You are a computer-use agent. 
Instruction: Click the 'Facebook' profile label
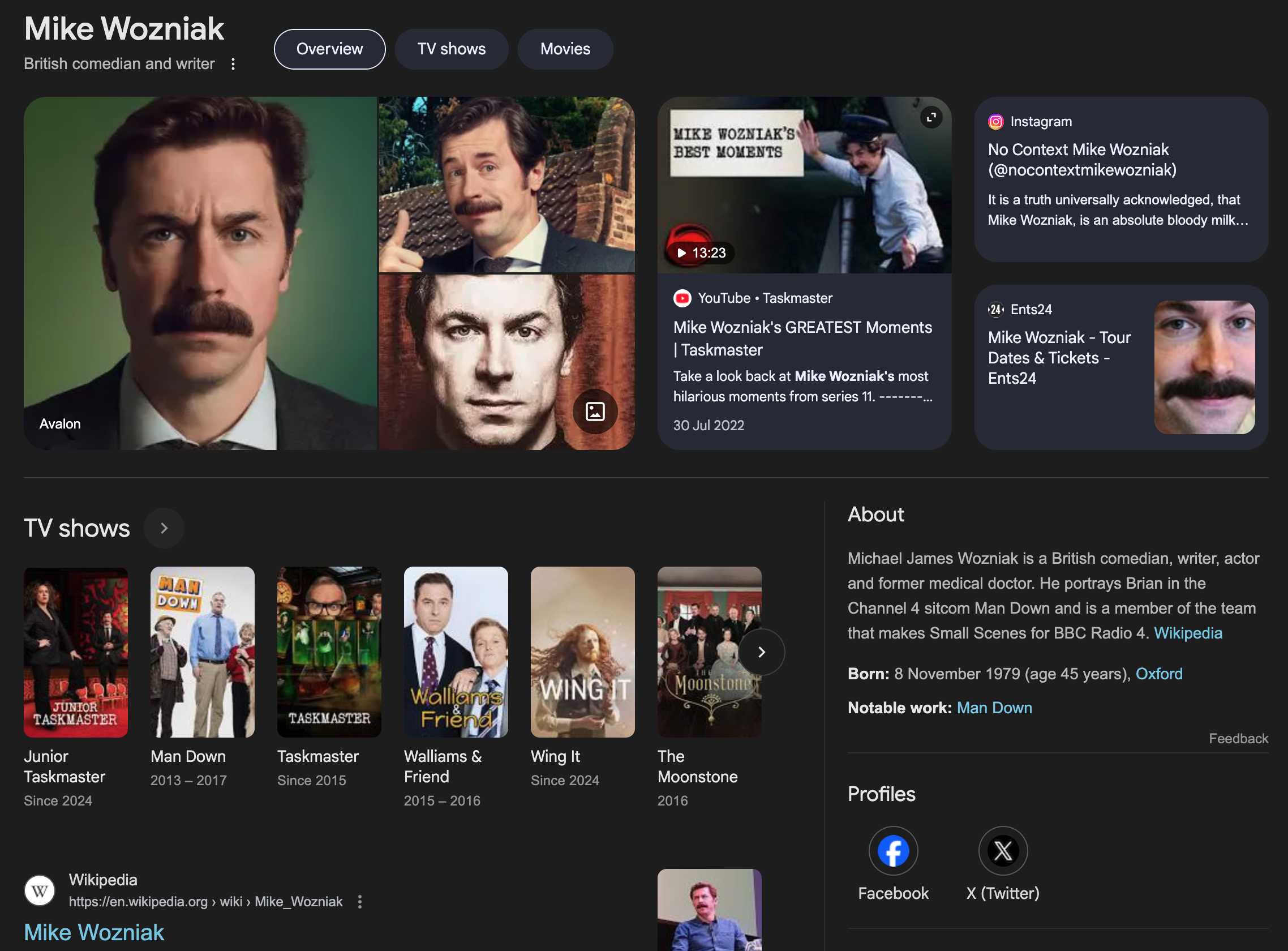pyautogui.click(x=892, y=893)
